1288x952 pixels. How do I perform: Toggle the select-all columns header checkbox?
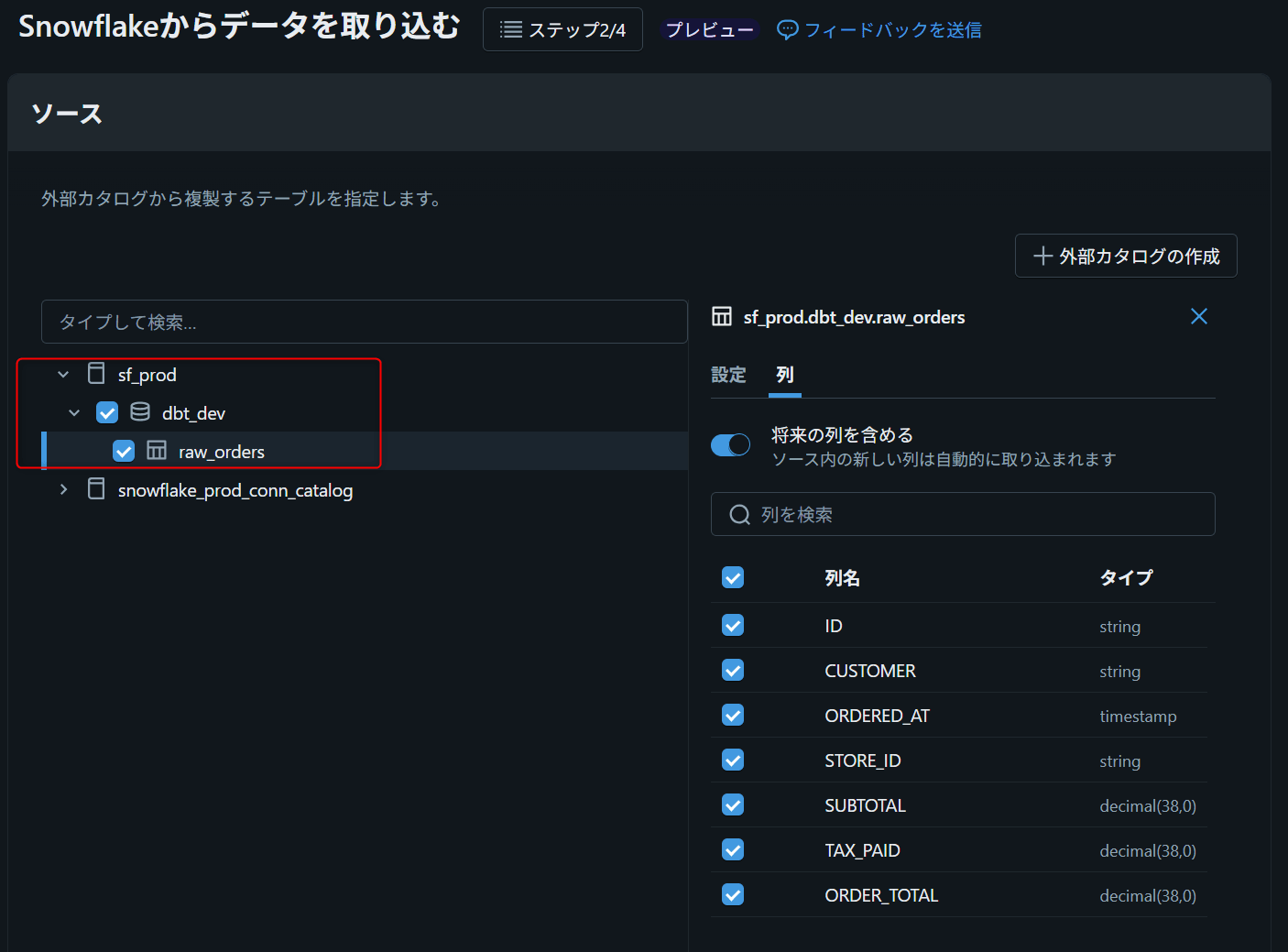click(733, 577)
